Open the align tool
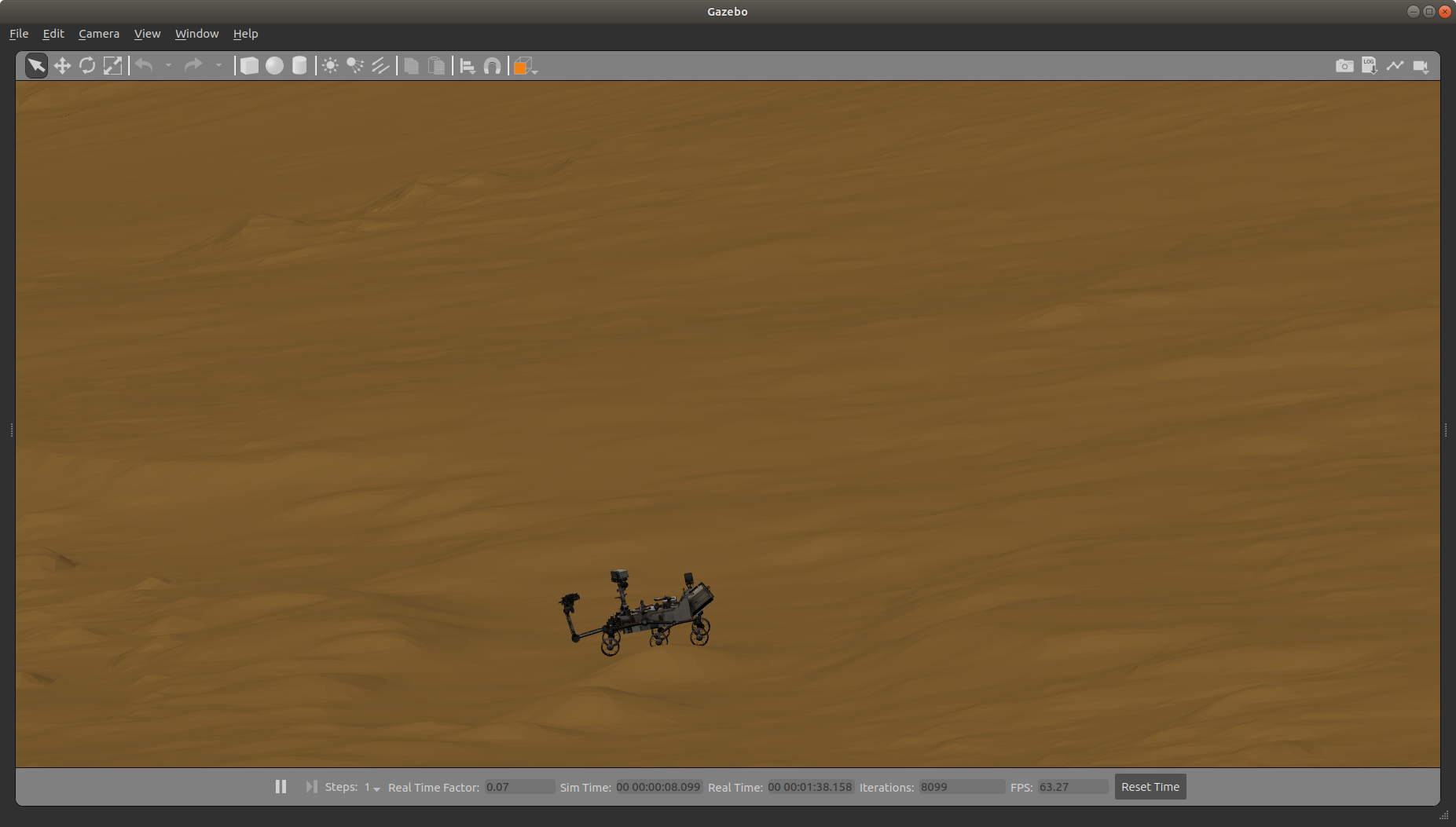 click(468, 66)
